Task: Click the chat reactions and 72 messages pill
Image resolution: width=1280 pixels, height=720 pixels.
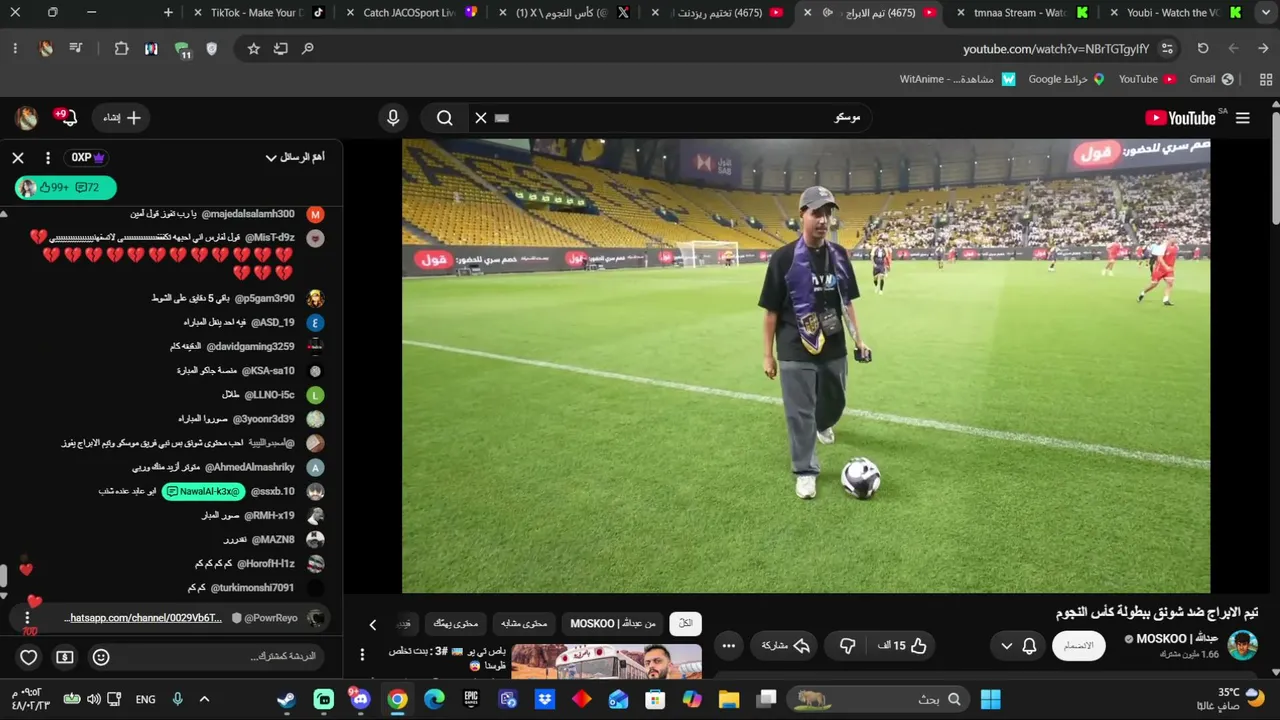Action: (66, 187)
